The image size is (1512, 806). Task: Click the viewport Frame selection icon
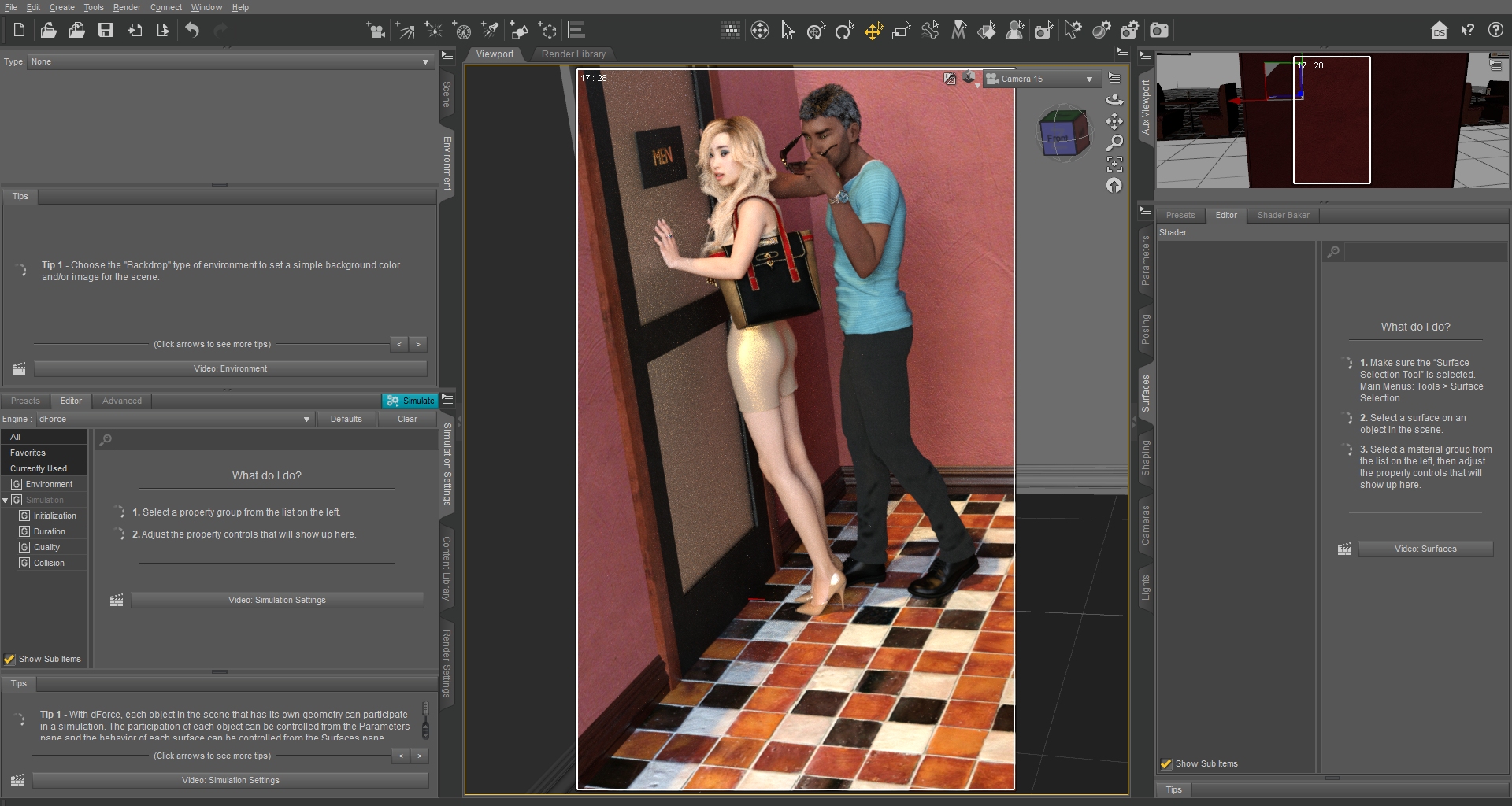coord(1114,165)
